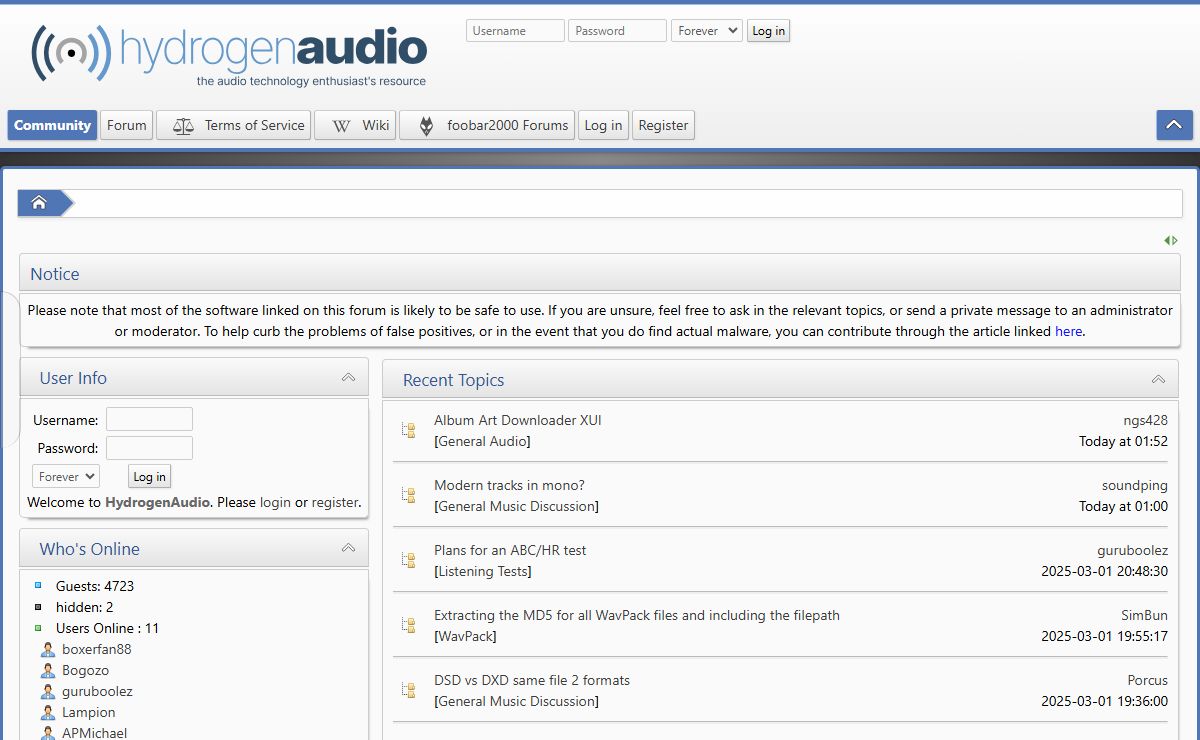The image size is (1200, 740).
Task: Focus the User Info Username field
Action: tap(149, 419)
